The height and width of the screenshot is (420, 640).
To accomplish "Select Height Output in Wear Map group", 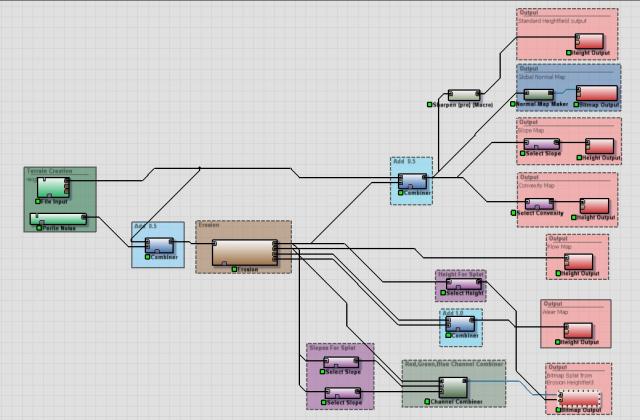I will [578, 331].
